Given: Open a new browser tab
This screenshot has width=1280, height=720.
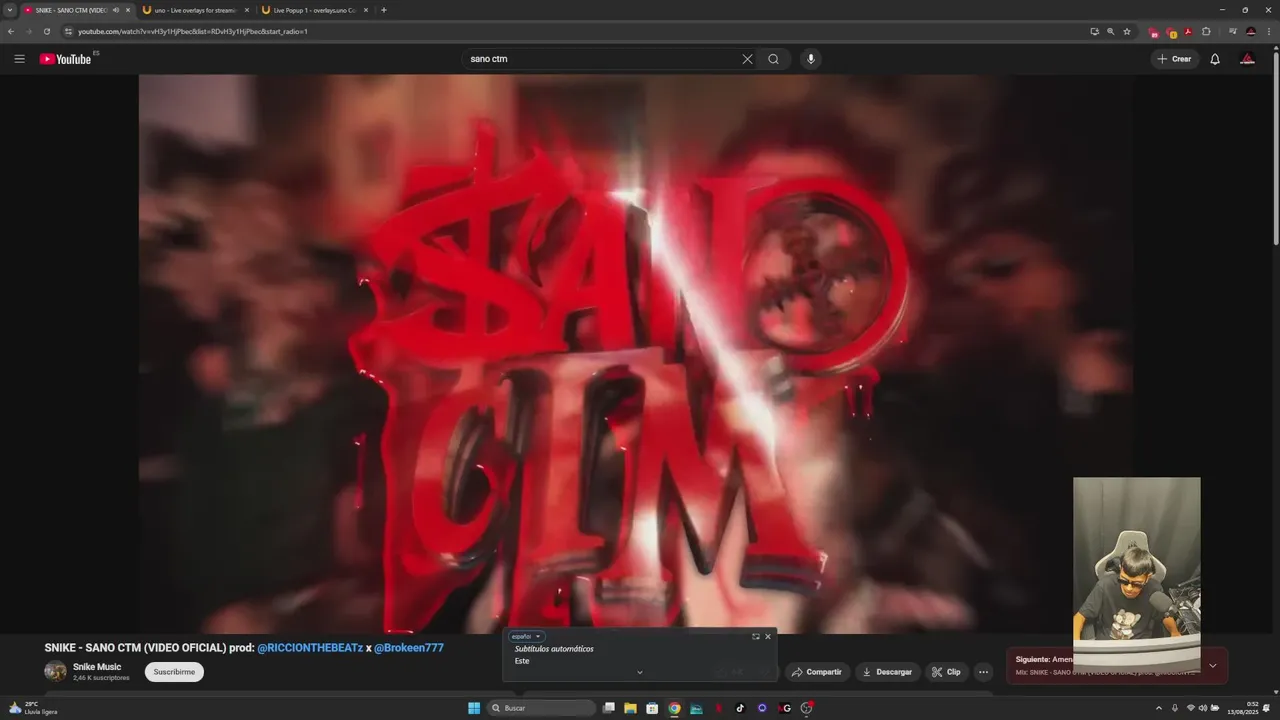Looking at the screenshot, I should coord(384,10).
